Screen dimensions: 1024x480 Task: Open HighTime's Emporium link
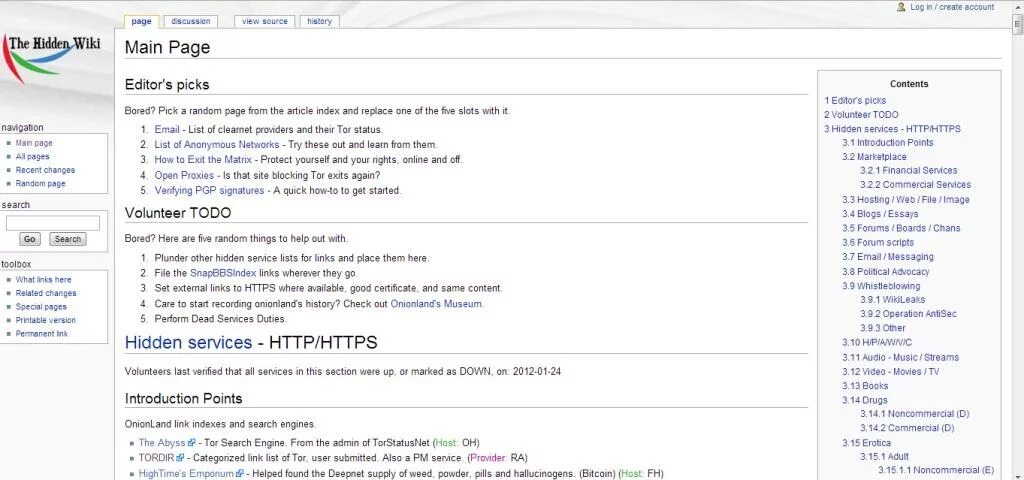tap(186, 473)
